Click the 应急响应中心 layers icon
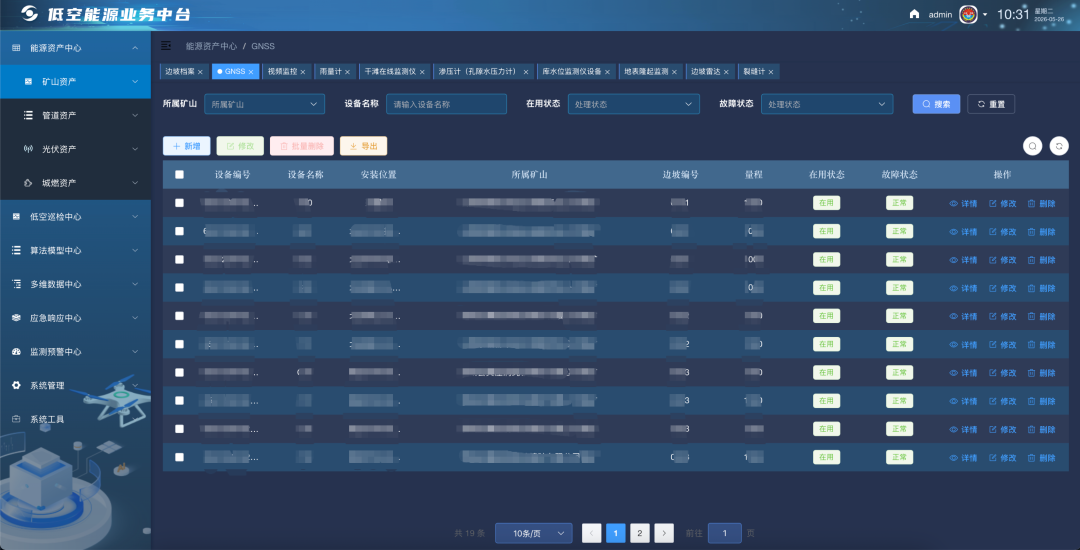1080x550 pixels. click(17, 317)
